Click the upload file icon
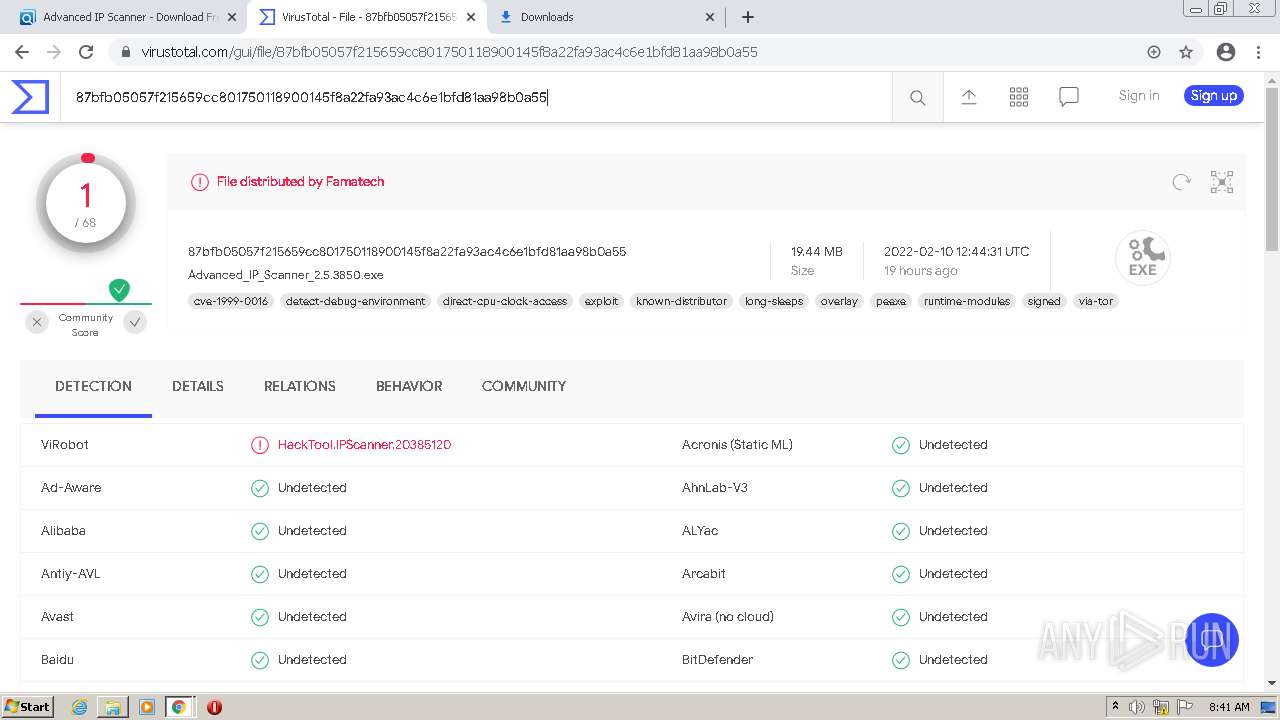Screen dimensions: 1280x720 point(968,96)
